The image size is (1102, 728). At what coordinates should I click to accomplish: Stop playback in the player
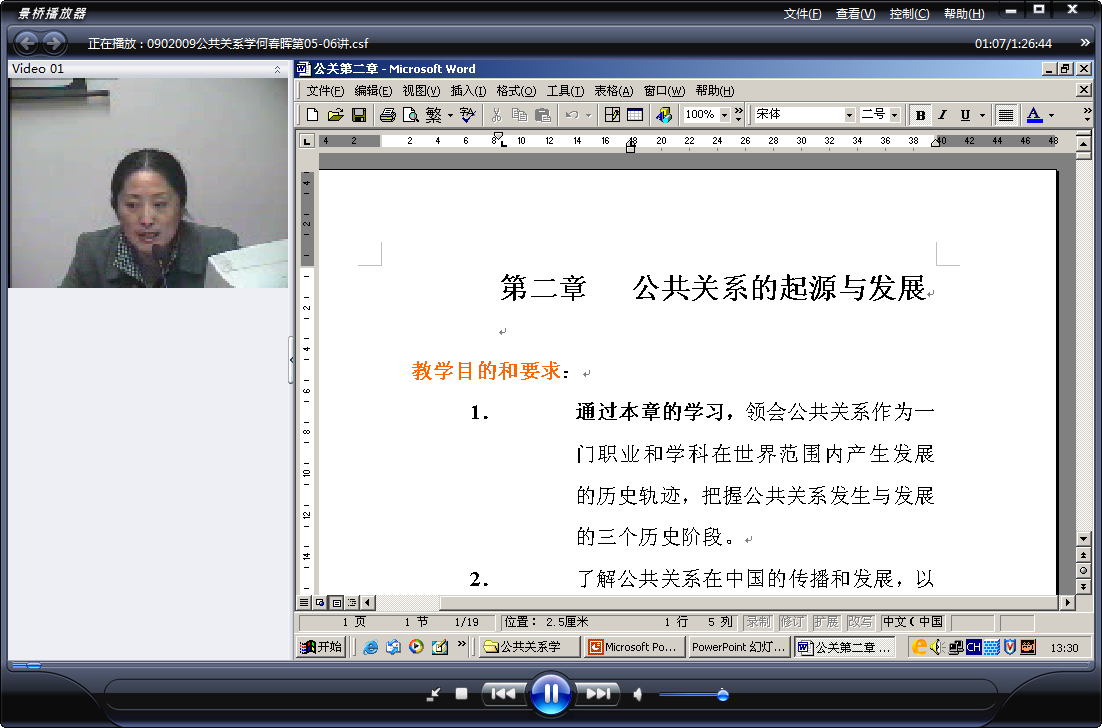tap(461, 694)
